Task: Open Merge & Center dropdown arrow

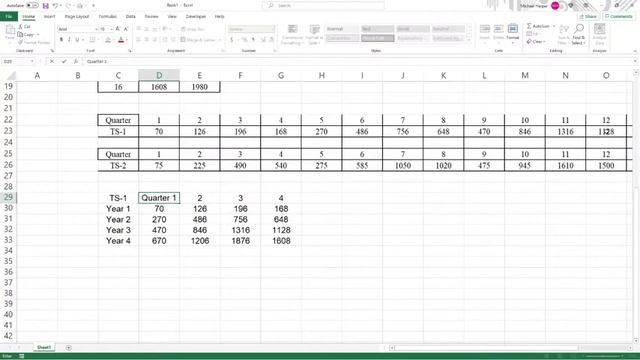Action: tap(220, 40)
